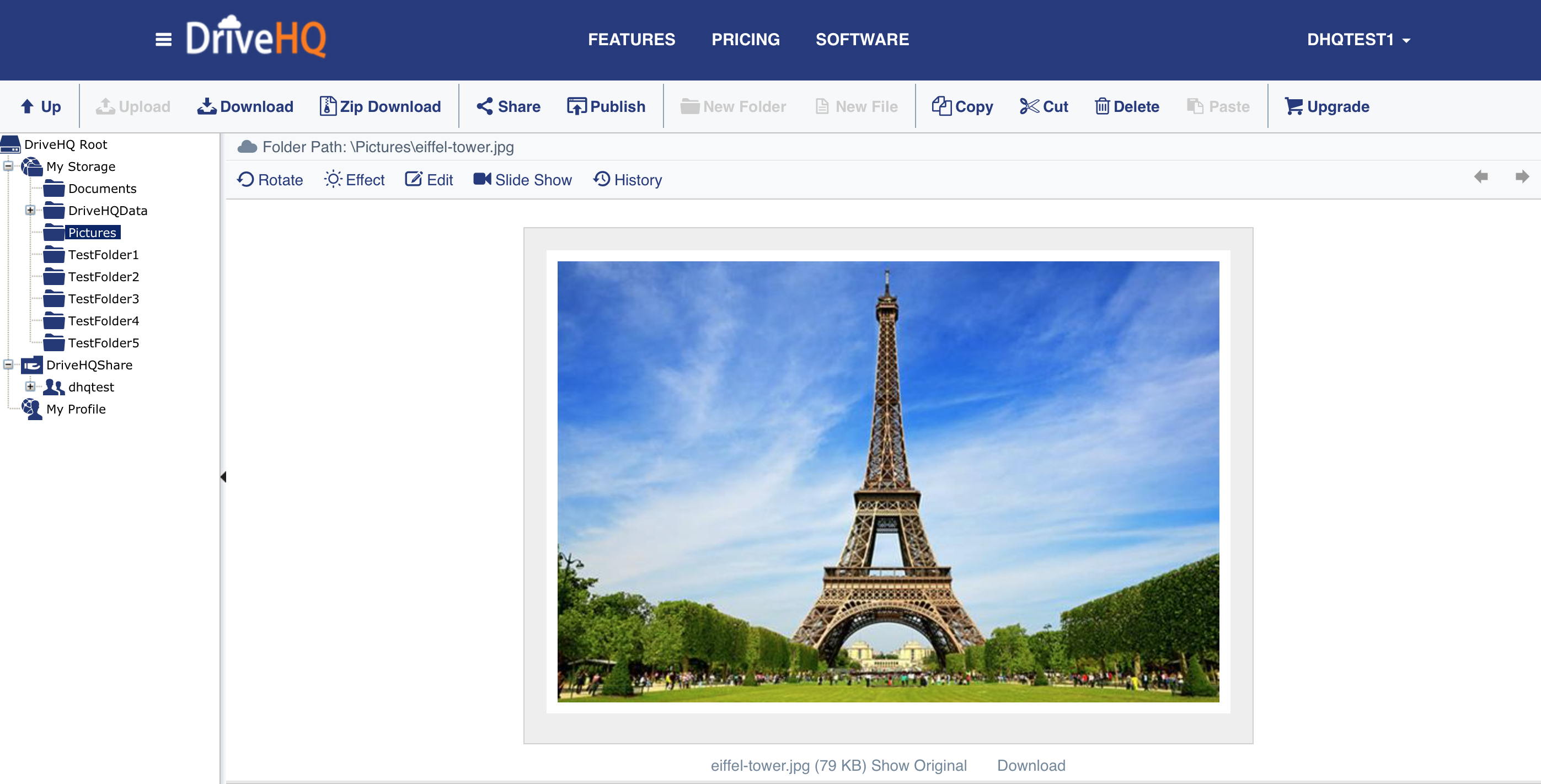Expand the dhqtest share node
Screen dimensions: 1541x784
pos(30,386)
